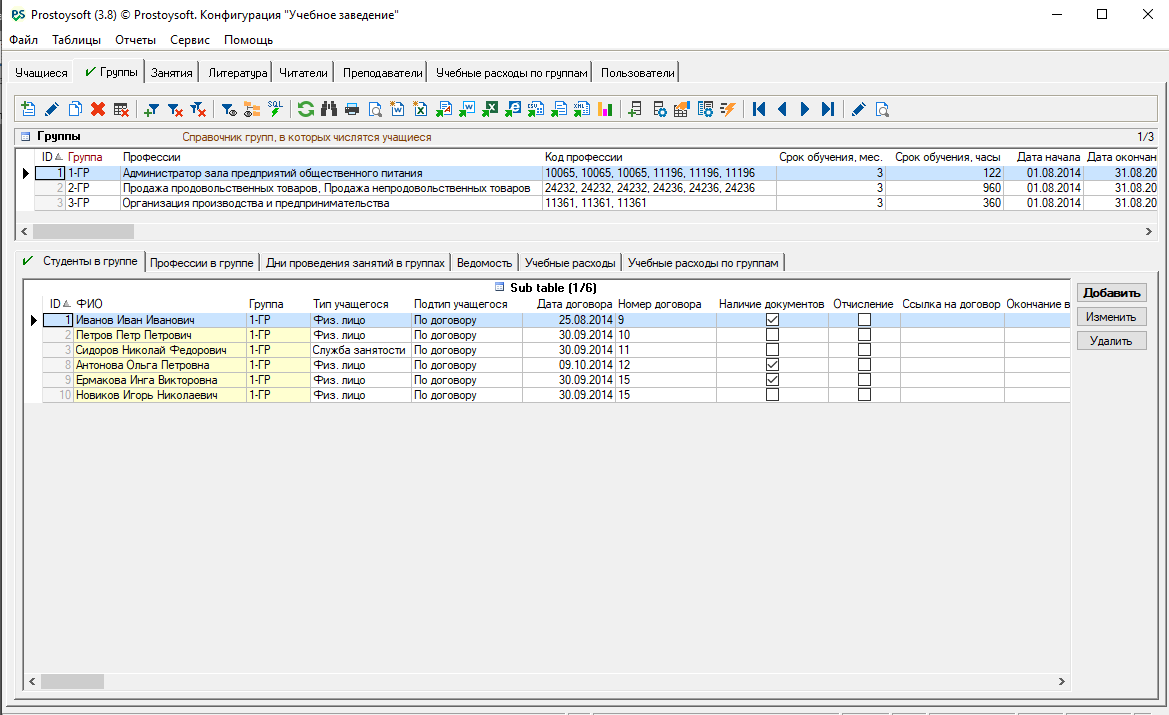The width and height of the screenshot is (1169, 715).
Task: Click the Sub table (1/6) header icon
Action: click(500, 288)
